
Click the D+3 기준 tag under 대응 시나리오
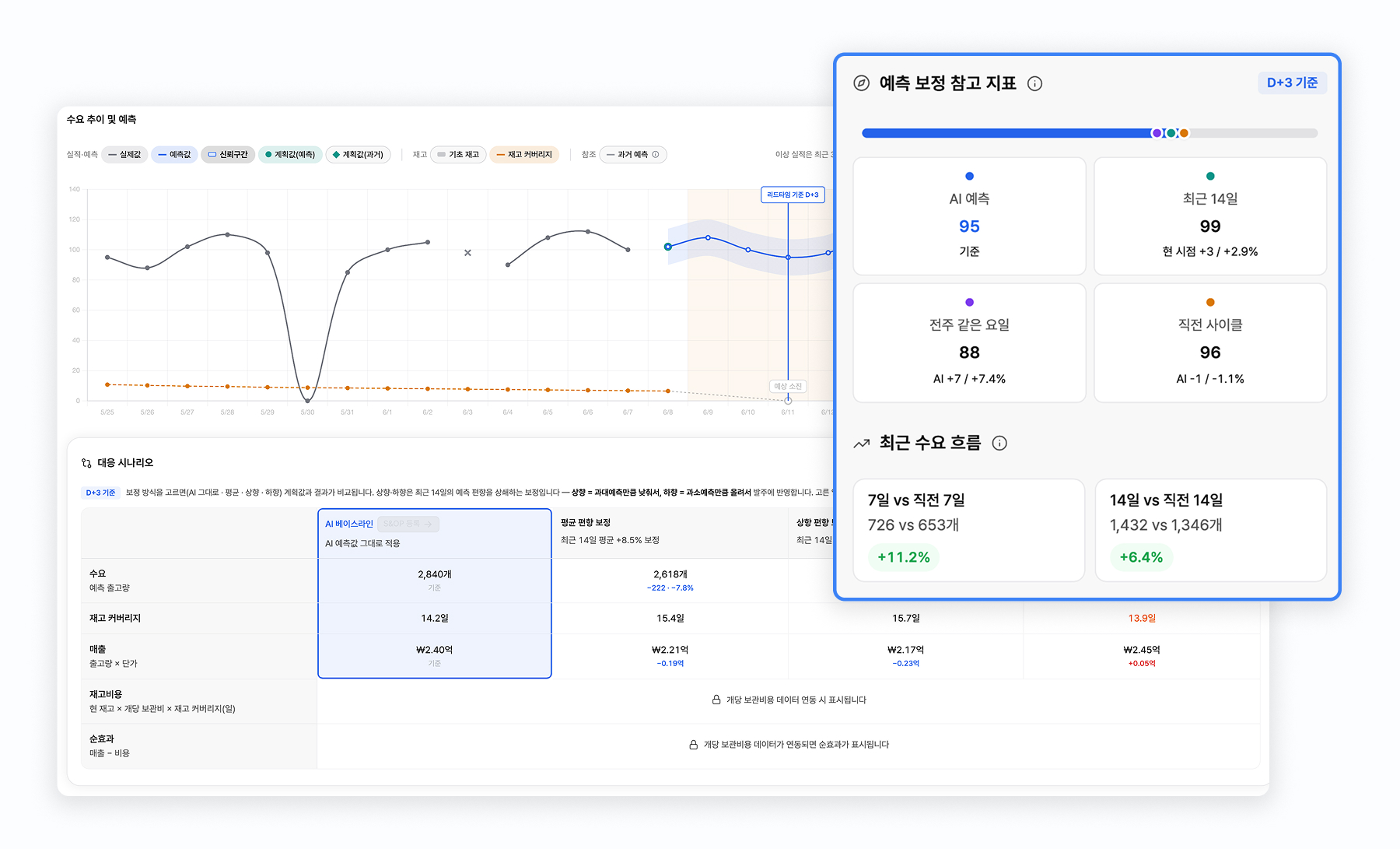pyautogui.click(x=100, y=493)
